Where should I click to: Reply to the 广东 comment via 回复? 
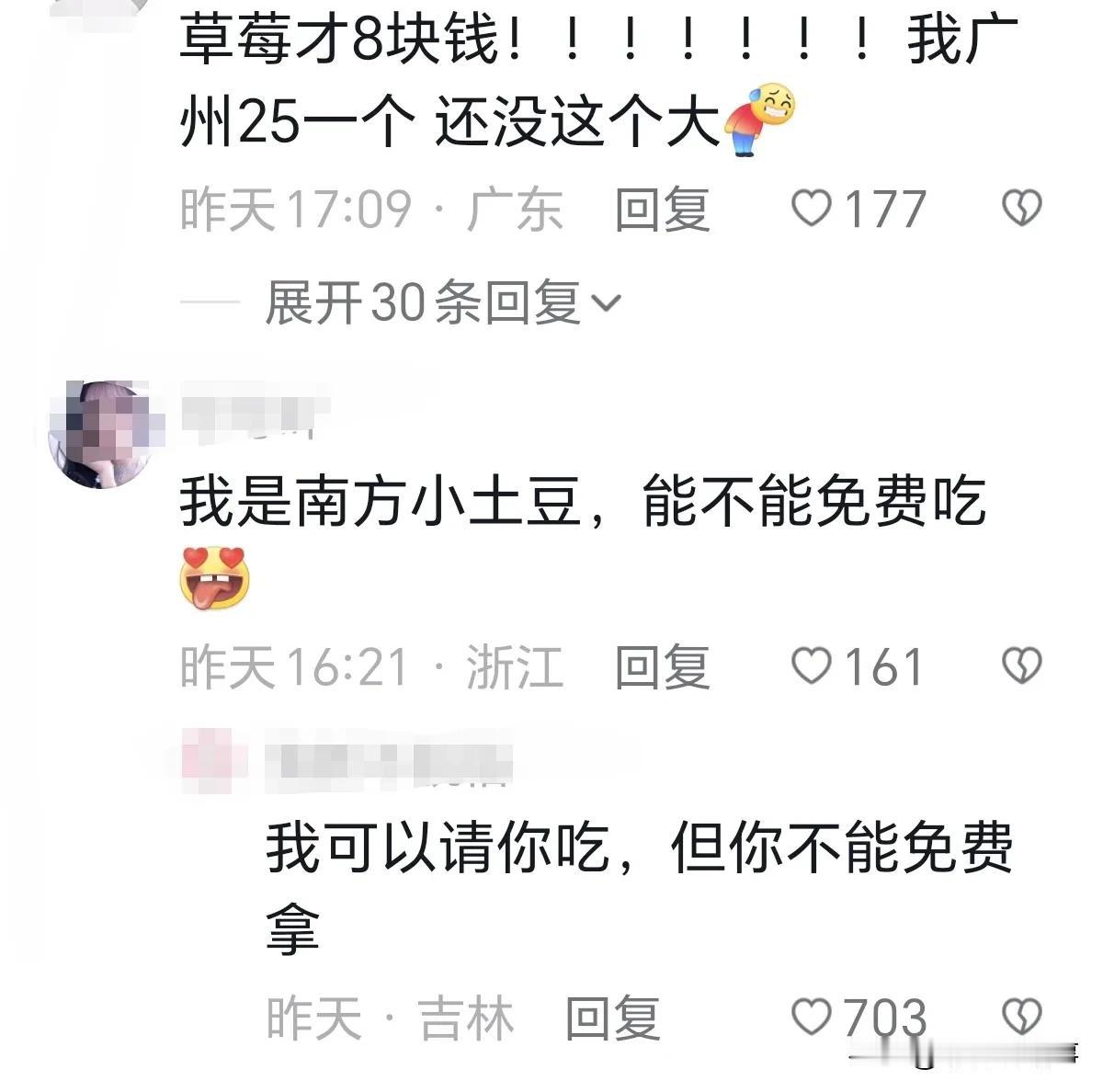[663, 209]
